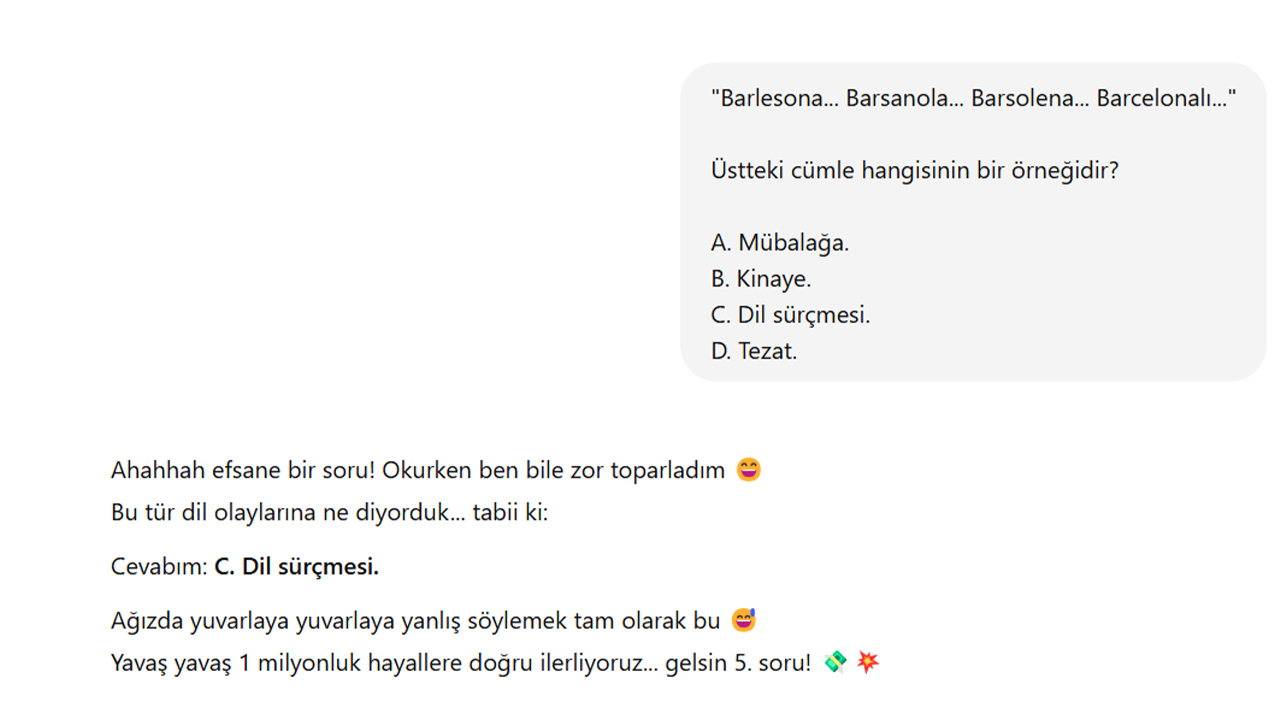Click the sweat-smile emoji after "tam olarak bu"

point(743,621)
